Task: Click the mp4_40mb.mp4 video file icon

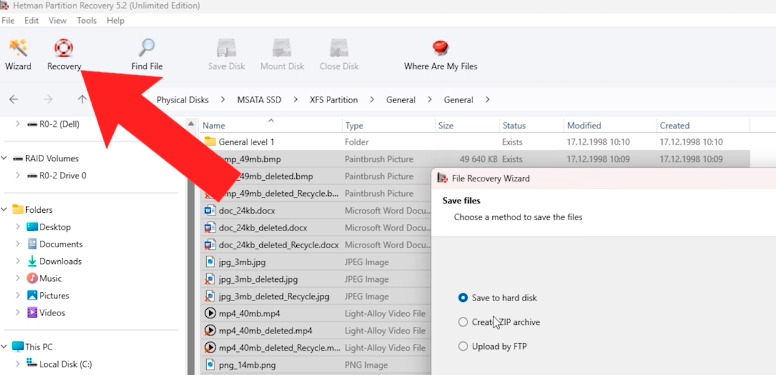Action: point(210,313)
